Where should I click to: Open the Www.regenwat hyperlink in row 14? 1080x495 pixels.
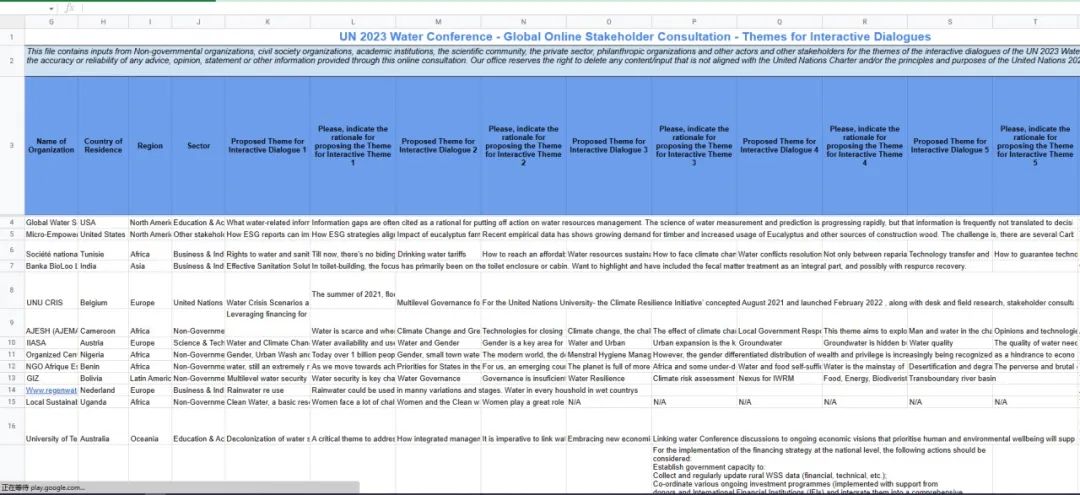click(50, 390)
